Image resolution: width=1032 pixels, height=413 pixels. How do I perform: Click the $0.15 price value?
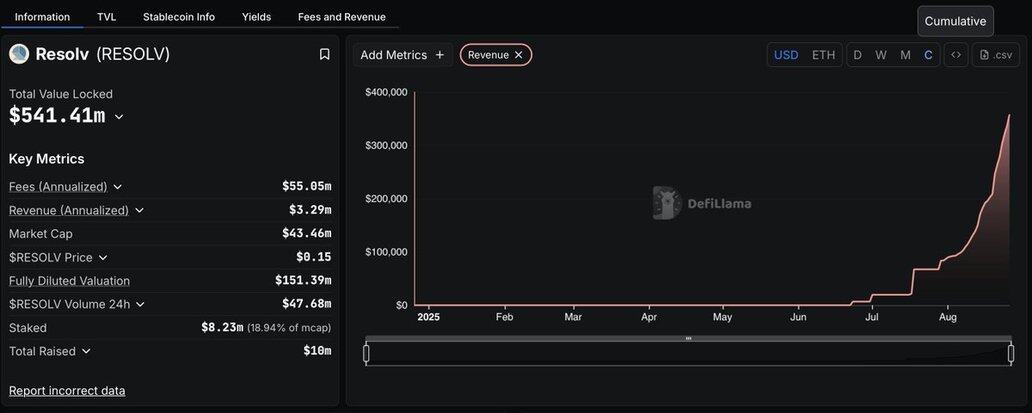point(314,257)
